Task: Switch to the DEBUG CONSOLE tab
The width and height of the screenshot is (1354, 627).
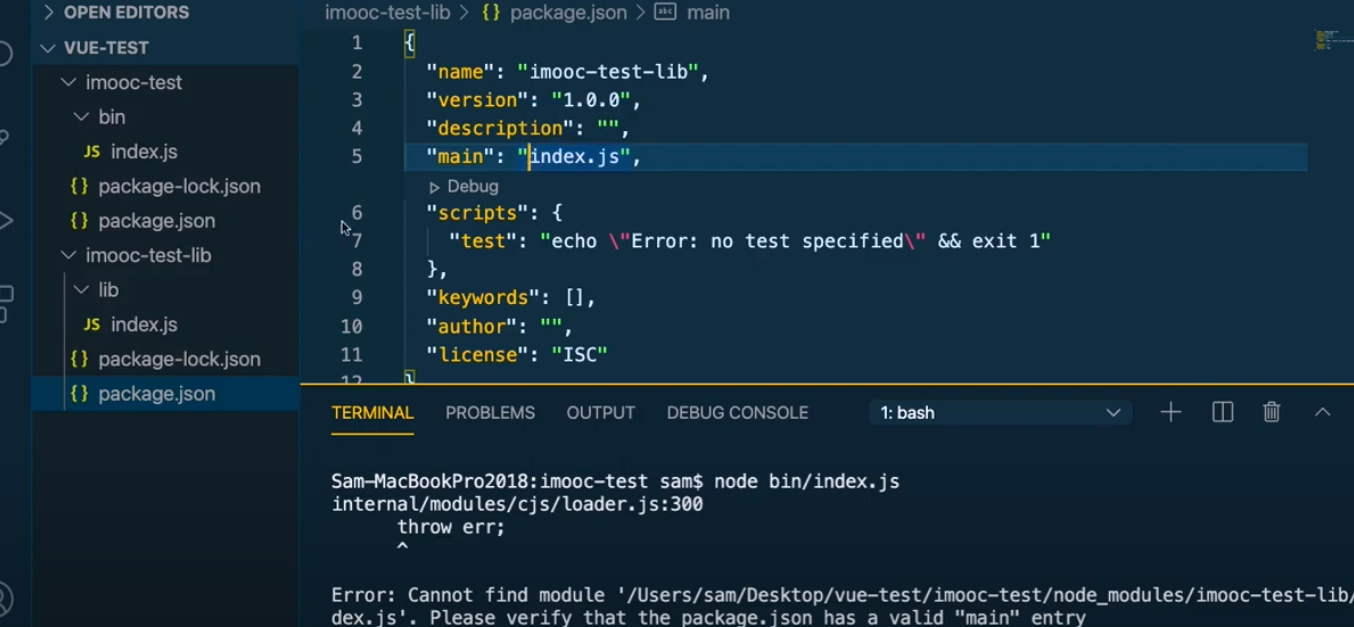Action: [737, 413]
